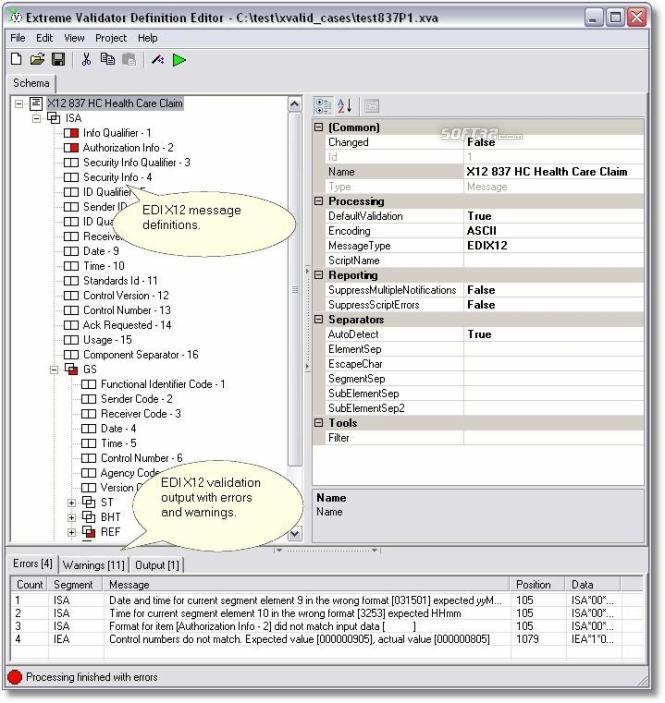665x703 pixels.
Task: Sort errors by the Segment column header
Action: [75, 585]
